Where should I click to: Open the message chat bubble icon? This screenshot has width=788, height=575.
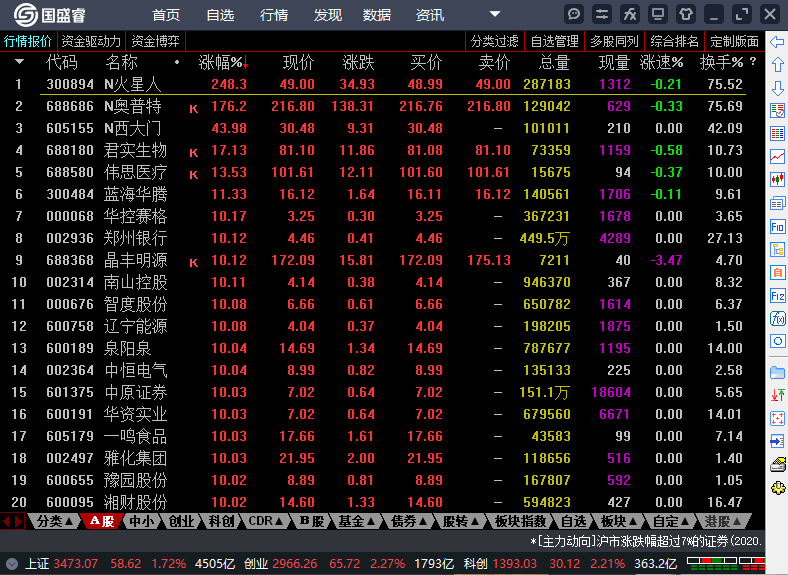coord(573,14)
